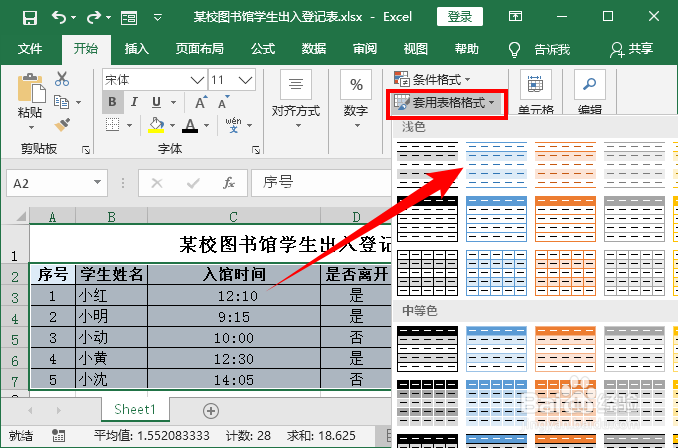Click the 登录 sign-in button
Viewport: 678px width, 448px height.
[x=460, y=17]
